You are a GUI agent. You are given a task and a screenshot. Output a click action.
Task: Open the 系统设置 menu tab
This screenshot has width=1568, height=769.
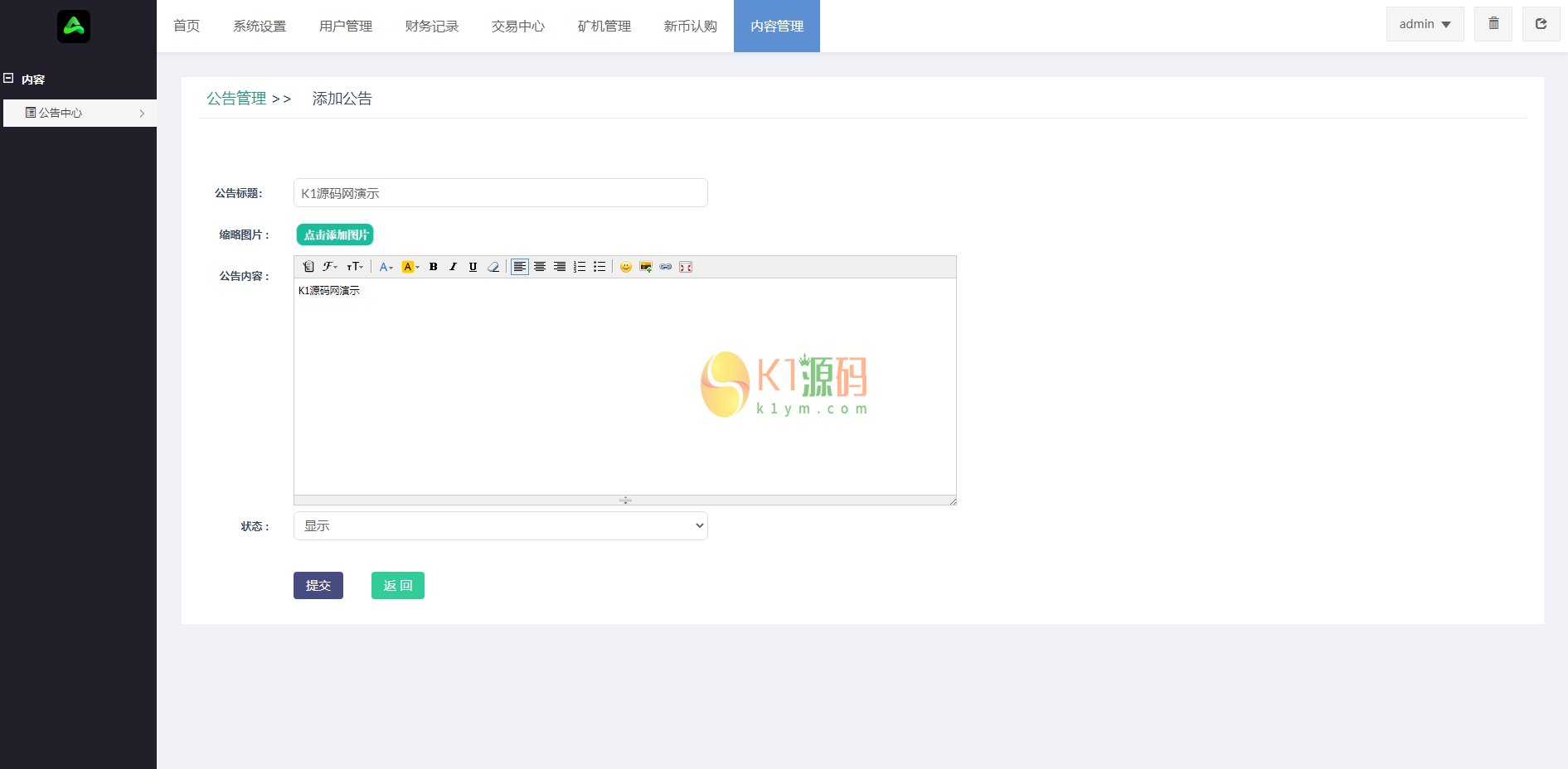[260, 27]
